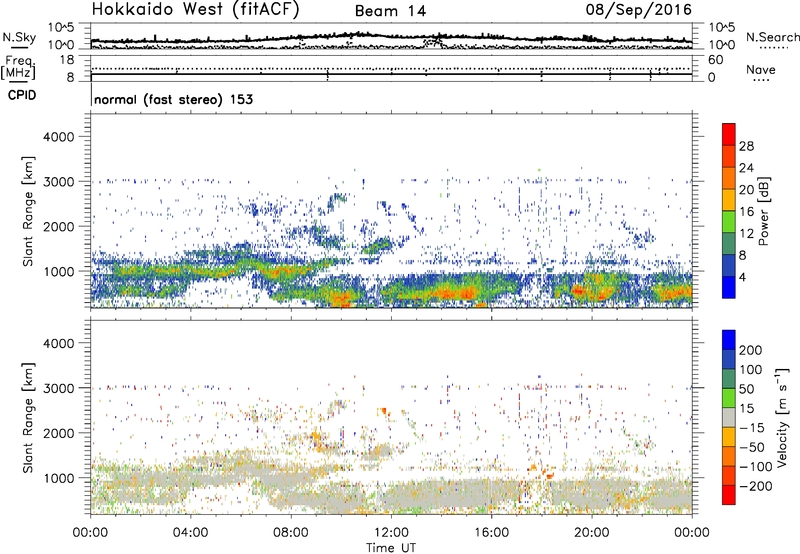Viewport: 800px width, 554px height.
Task: Click the "Velocity [m s-1]" colorbar title
Action: [x=782, y=417]
